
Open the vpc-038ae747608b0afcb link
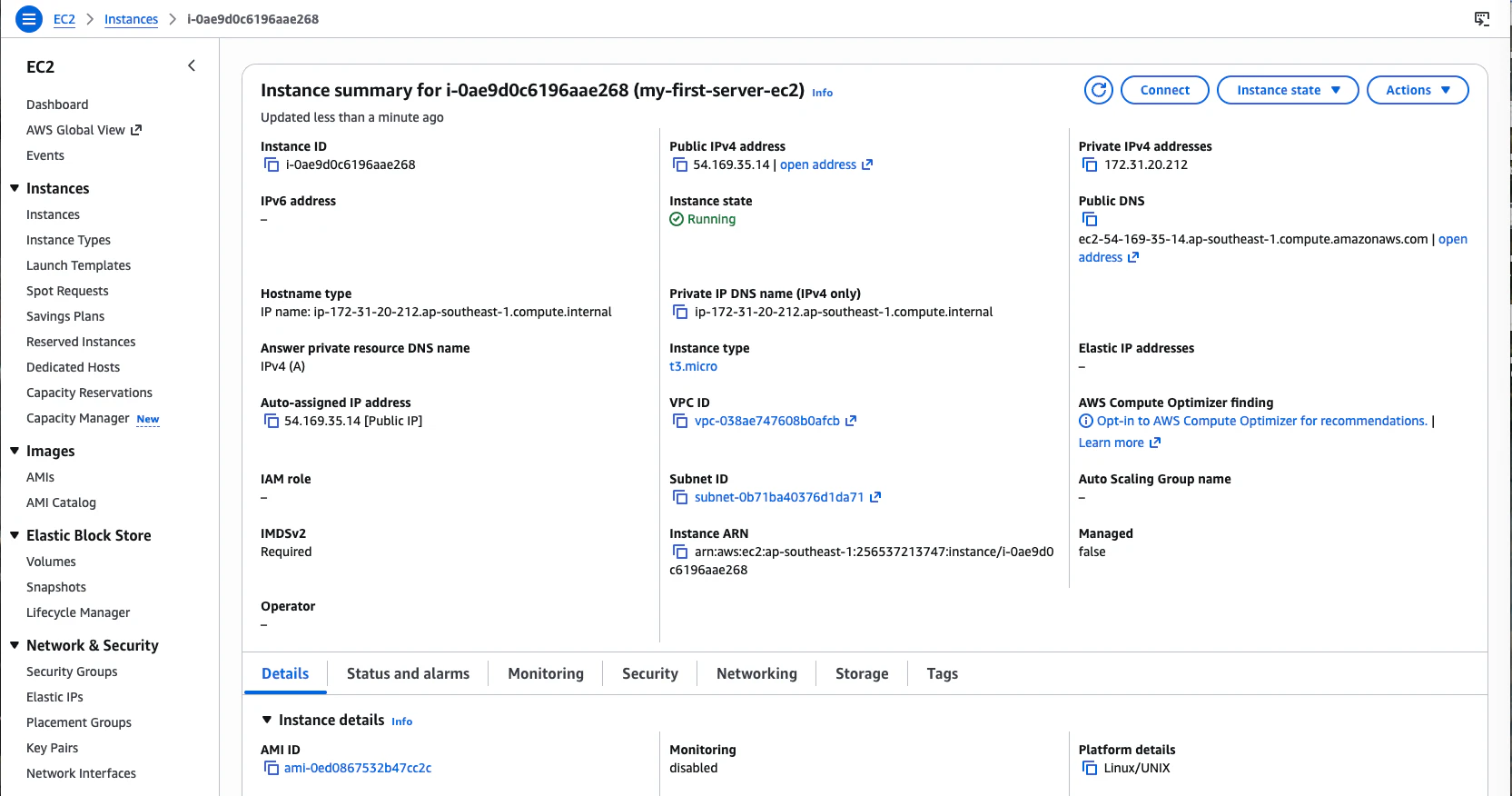pyautogui.click(x=767, y=421)
